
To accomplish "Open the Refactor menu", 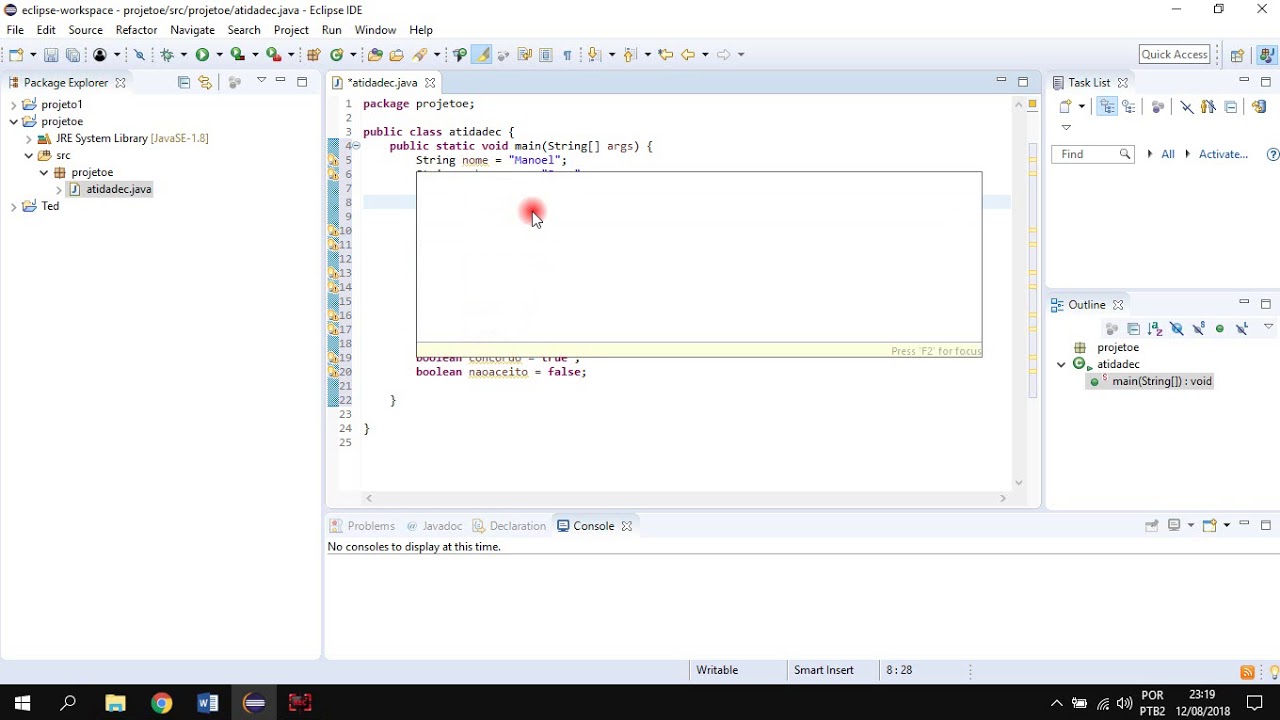I will [136, 30].
